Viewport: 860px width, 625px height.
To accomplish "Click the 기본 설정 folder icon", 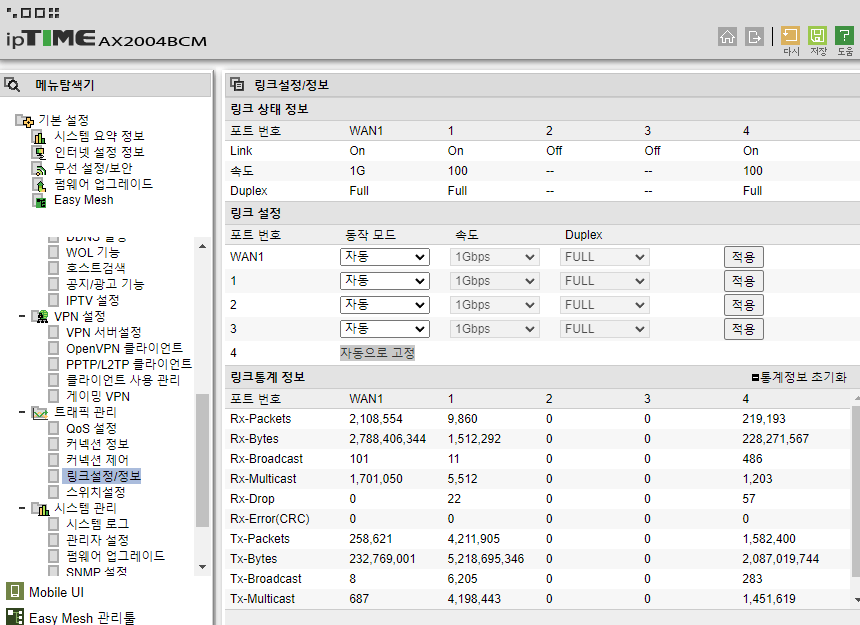I will [25, 120].
